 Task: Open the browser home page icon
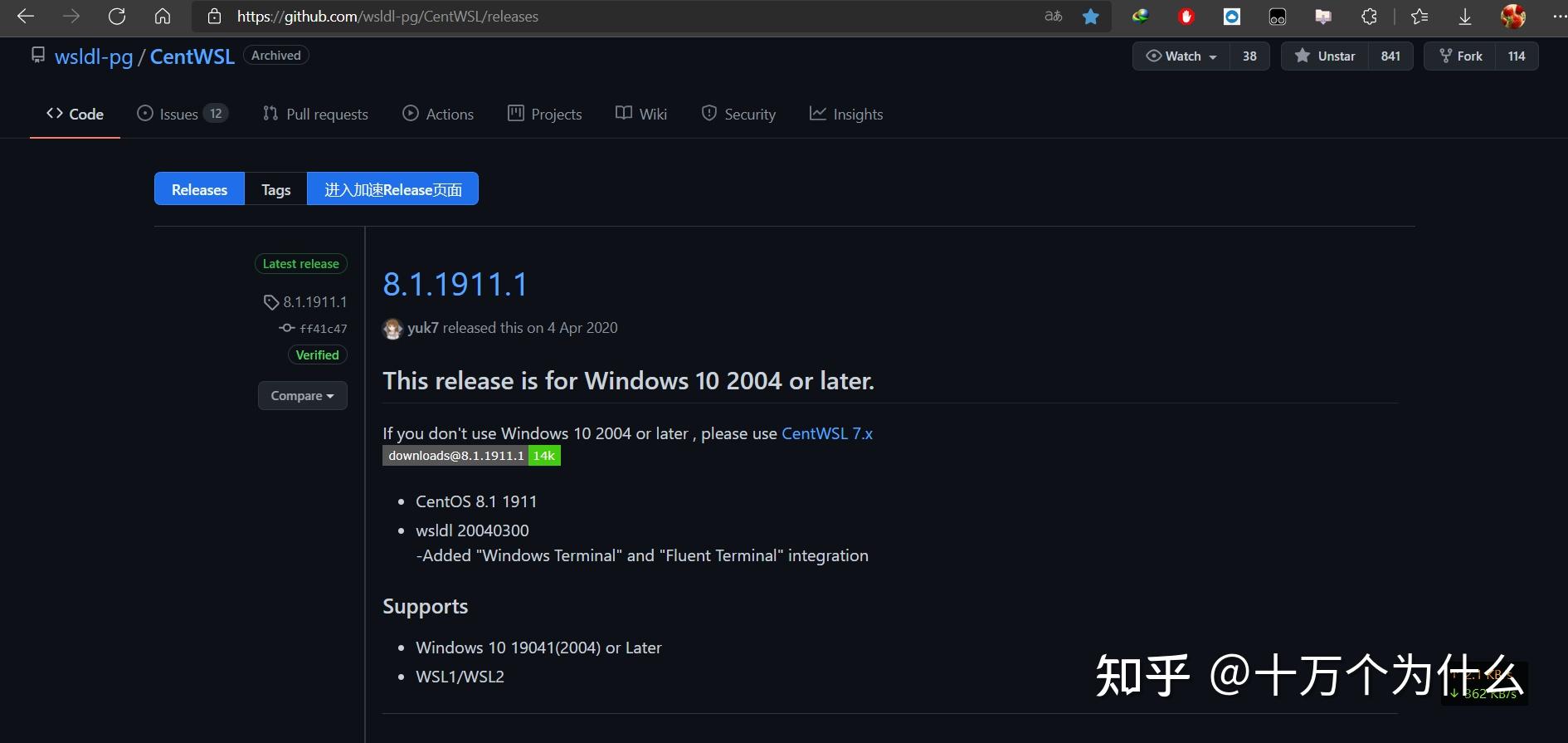(x=163, y=16)
